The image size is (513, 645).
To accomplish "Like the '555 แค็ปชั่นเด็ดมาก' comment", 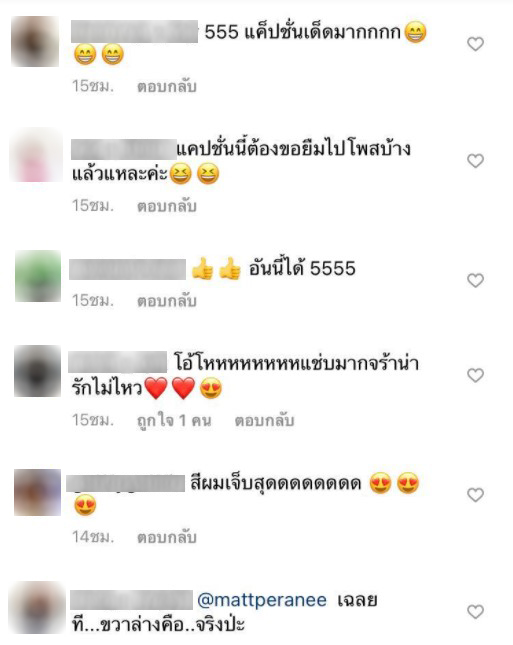I will point(476,44).
